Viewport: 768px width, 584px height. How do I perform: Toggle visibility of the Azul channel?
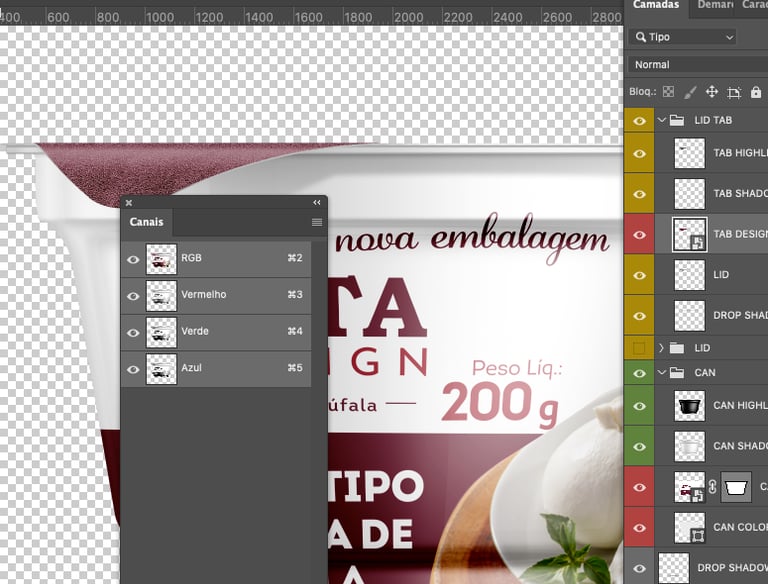[x=133, y=369]
